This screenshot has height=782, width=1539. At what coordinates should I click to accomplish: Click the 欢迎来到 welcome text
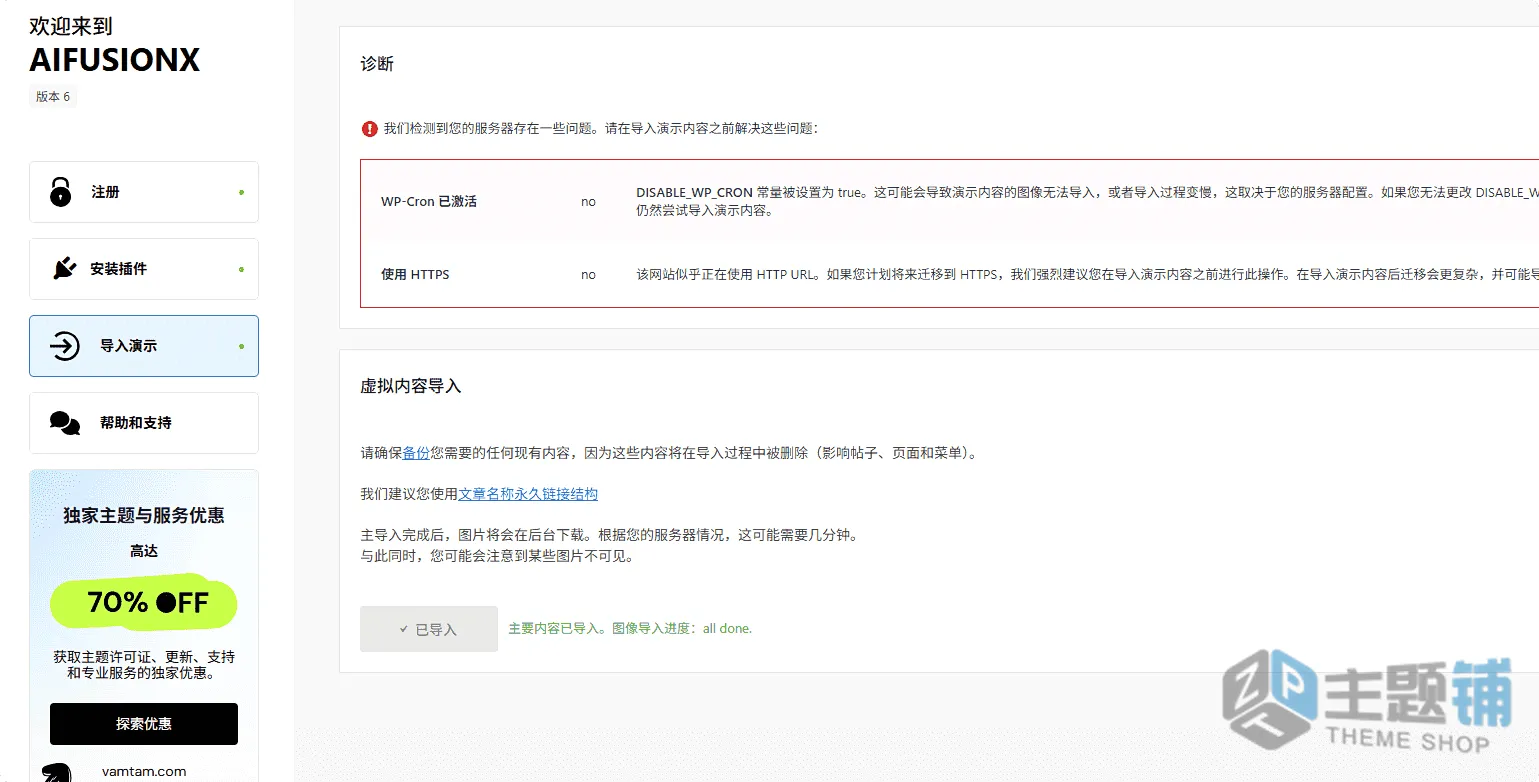tap(71, 26)
